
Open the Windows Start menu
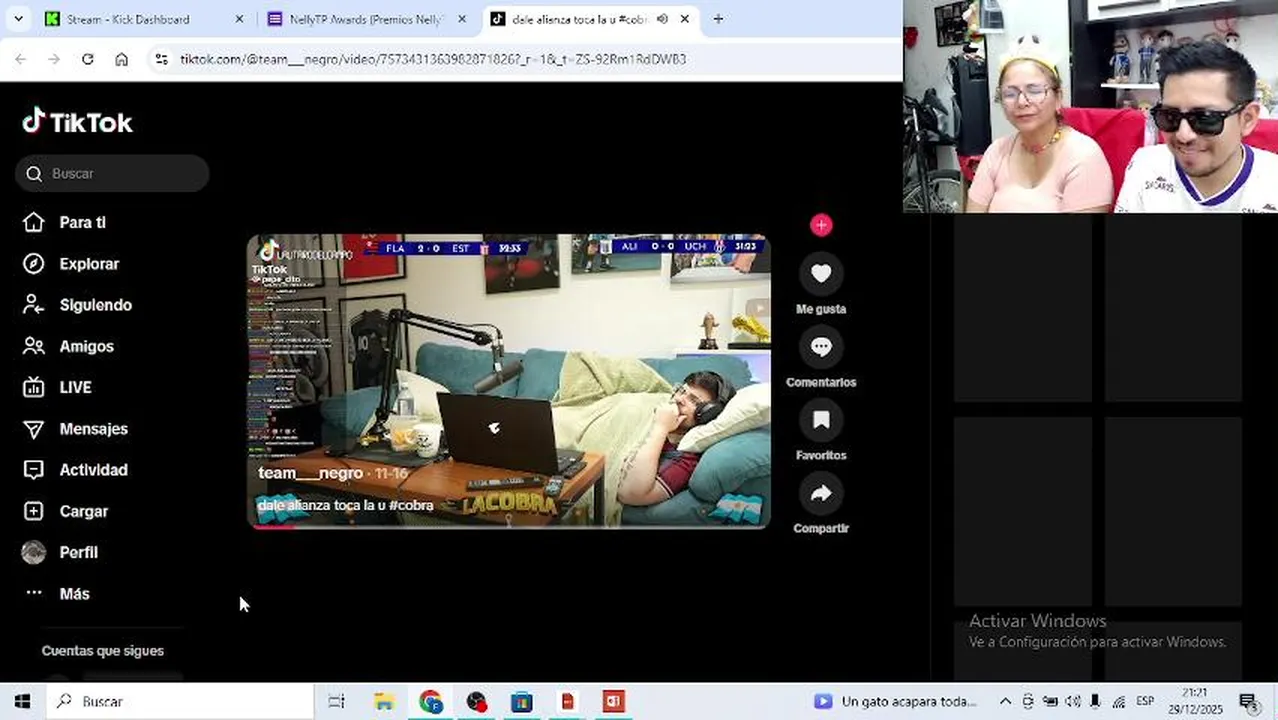[22, 701]
